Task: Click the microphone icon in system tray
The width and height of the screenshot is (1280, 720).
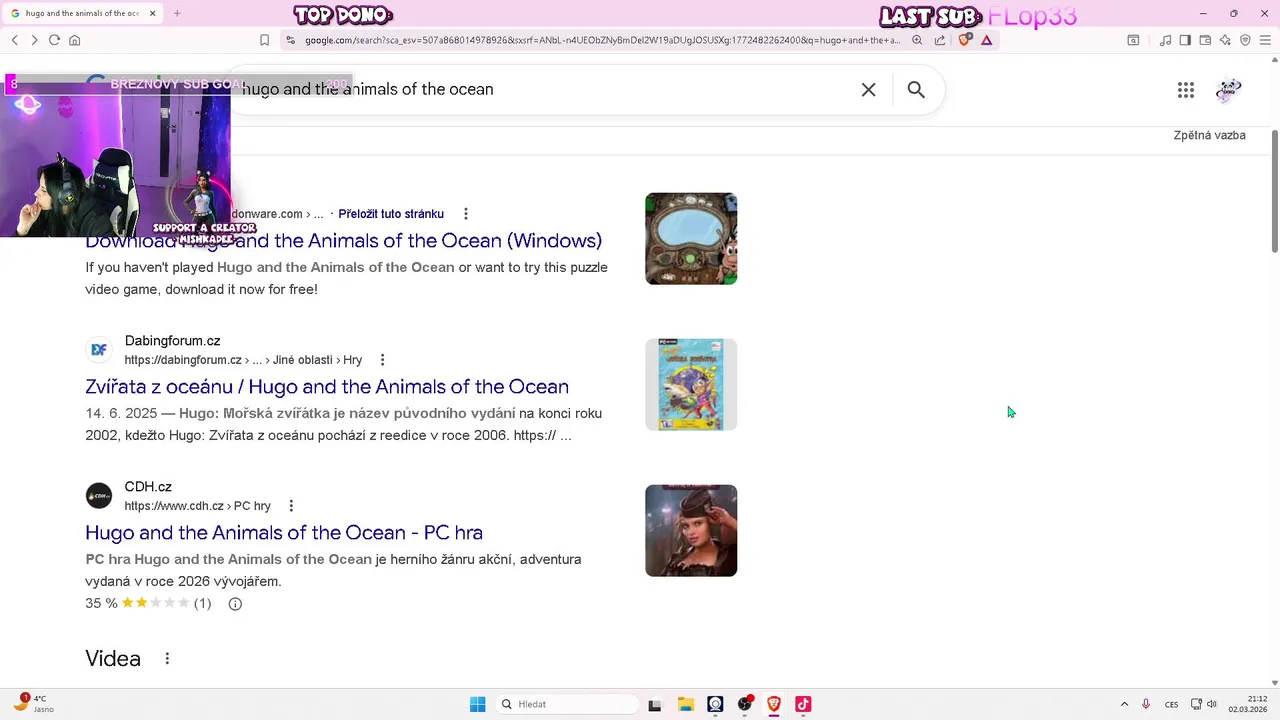Action: [x=1146, y=704]
